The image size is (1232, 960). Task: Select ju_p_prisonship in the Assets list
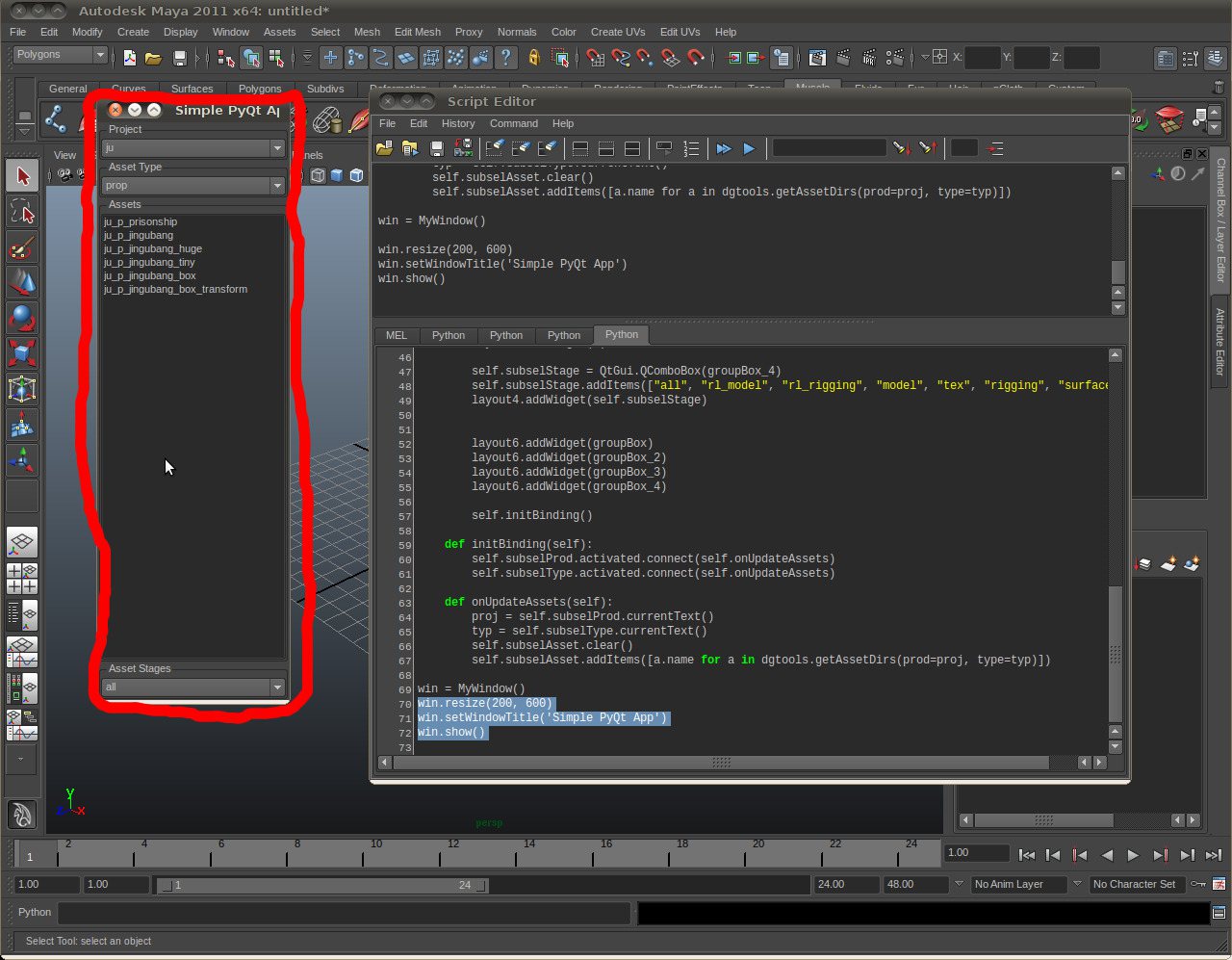pyautogui.click(x=141, y=221)
